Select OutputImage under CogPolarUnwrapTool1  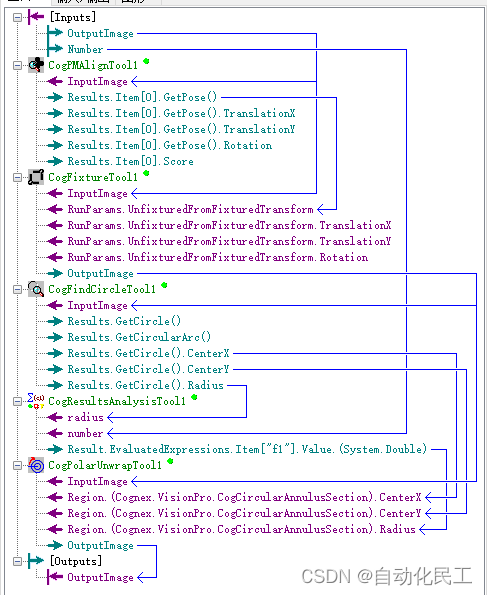pos(101,545)
